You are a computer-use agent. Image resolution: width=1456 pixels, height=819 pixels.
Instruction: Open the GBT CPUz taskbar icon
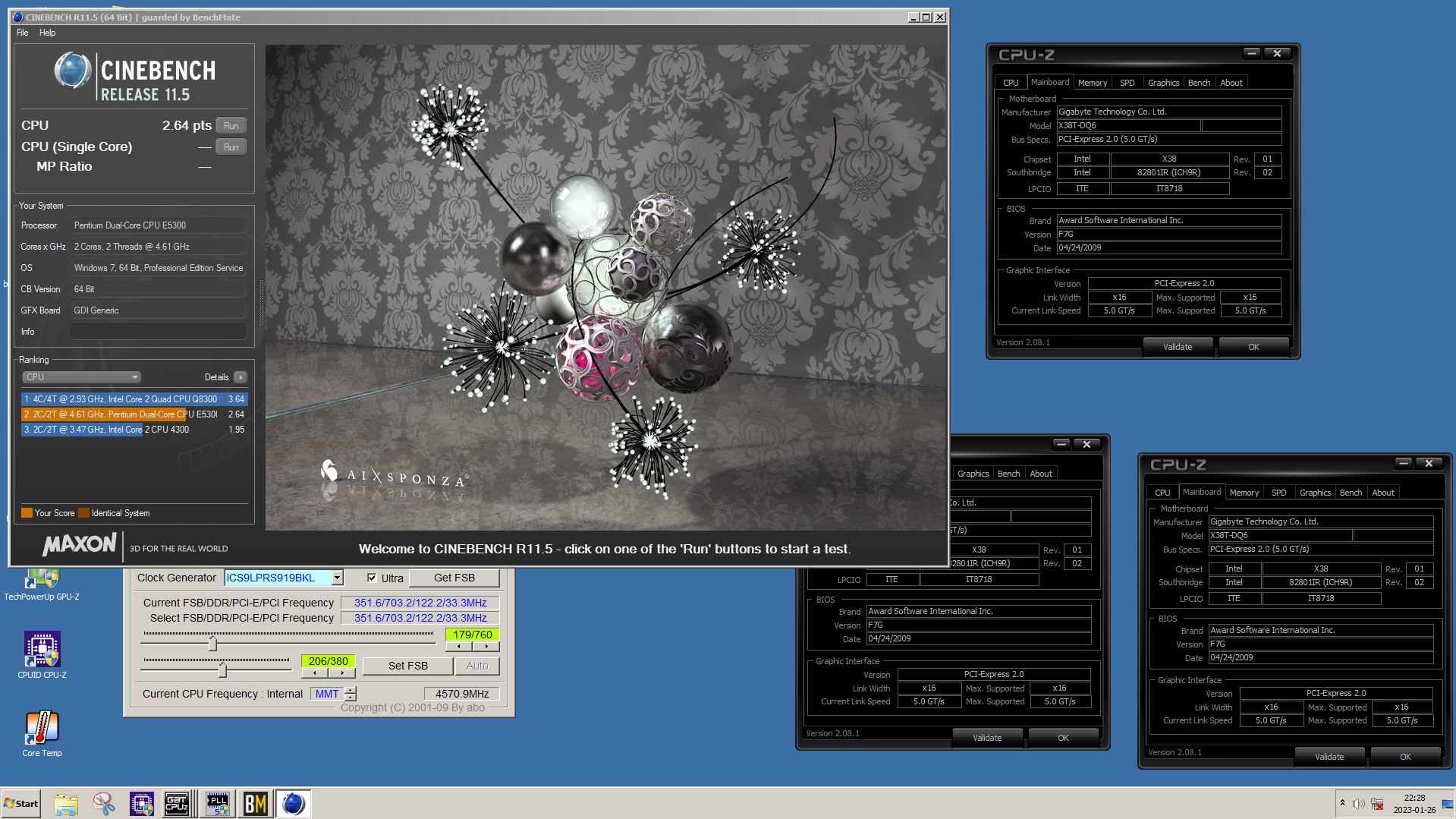(x=177, y=804)
